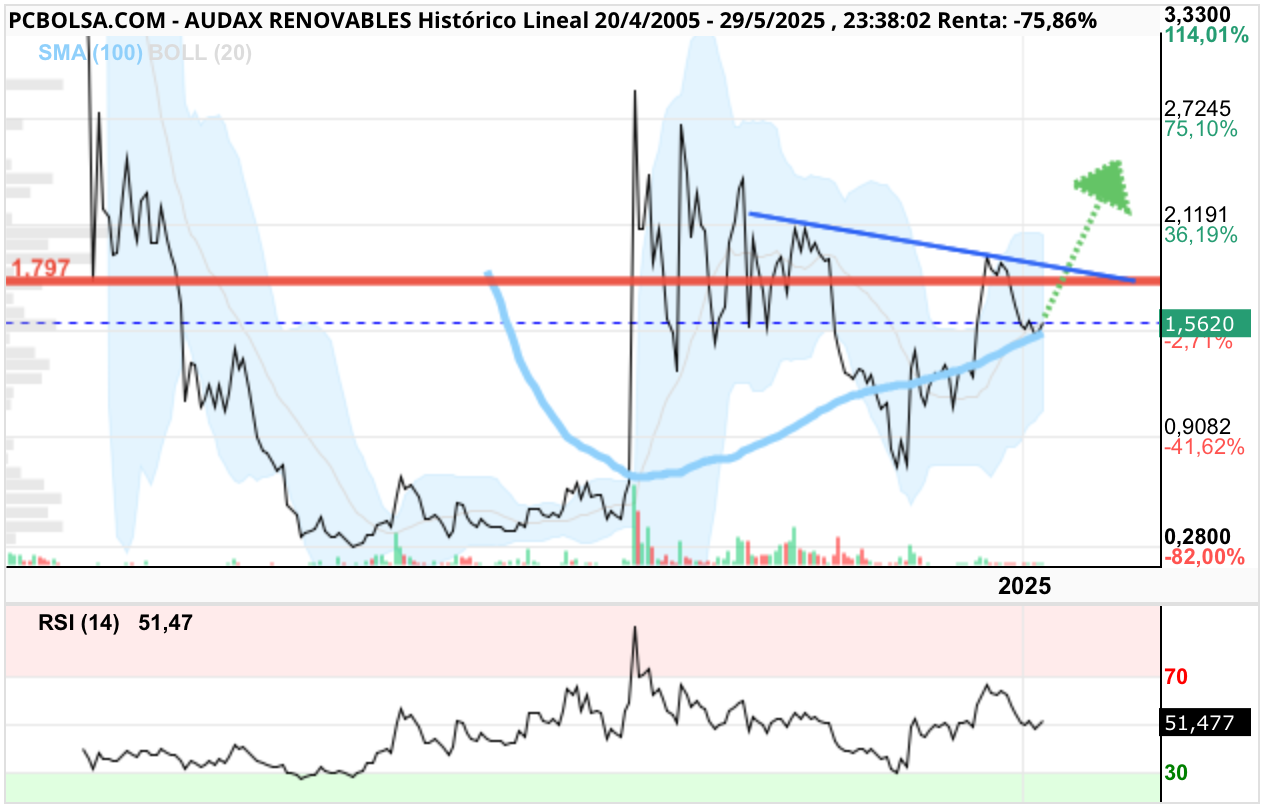Viewport: 1264px width, 808px height.
Task: Click the green 1,5620 current price tag
Action: [1206, 323]
